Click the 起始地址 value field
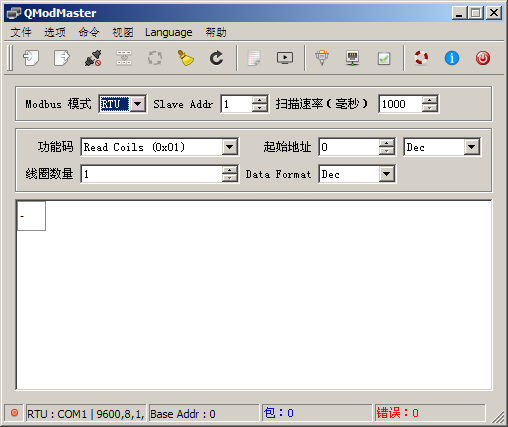Viewport: 508px width, 427px height. coord(349,147)
